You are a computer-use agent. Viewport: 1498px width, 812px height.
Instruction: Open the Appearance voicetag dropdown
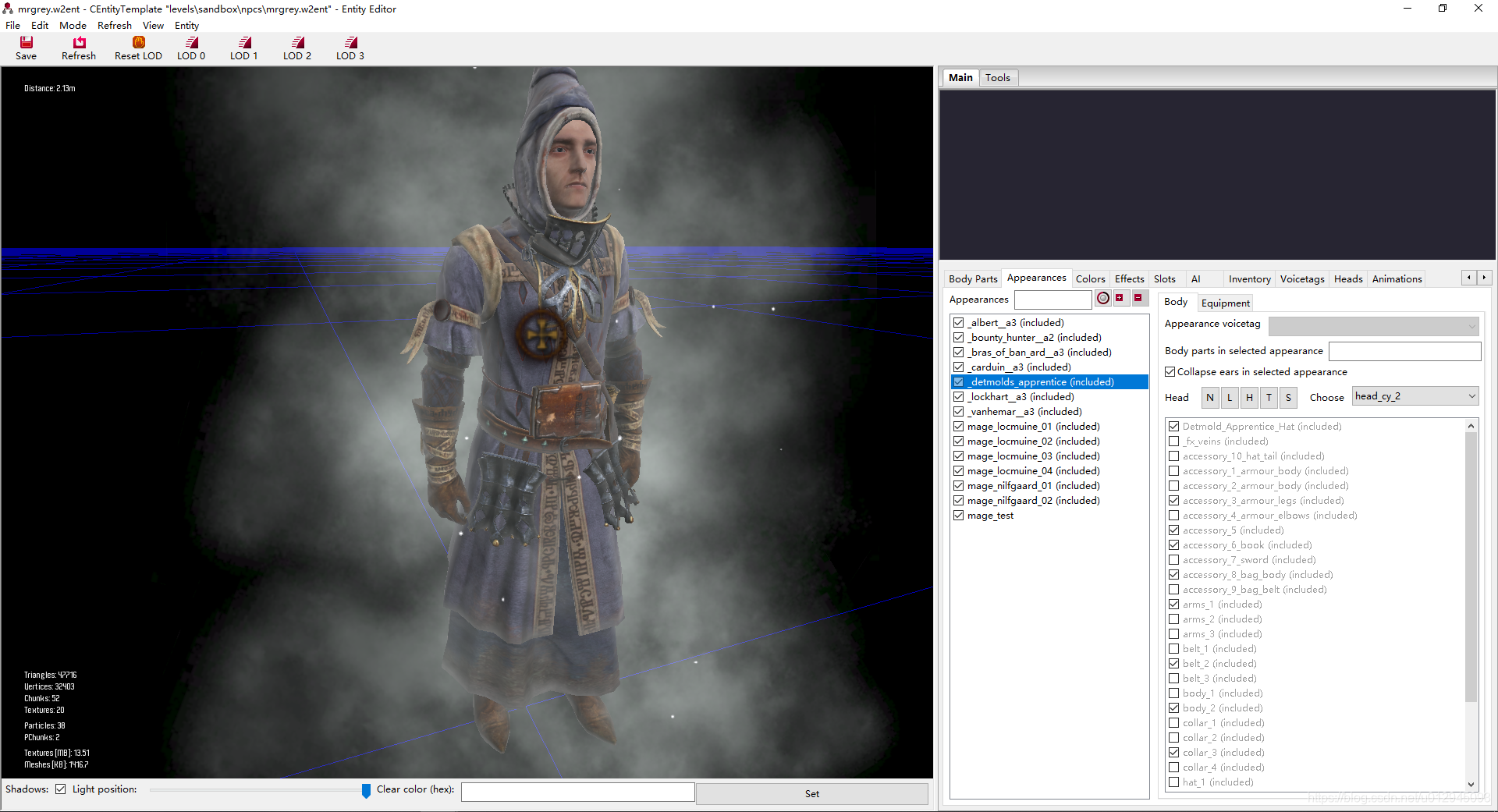point(1374,325)
